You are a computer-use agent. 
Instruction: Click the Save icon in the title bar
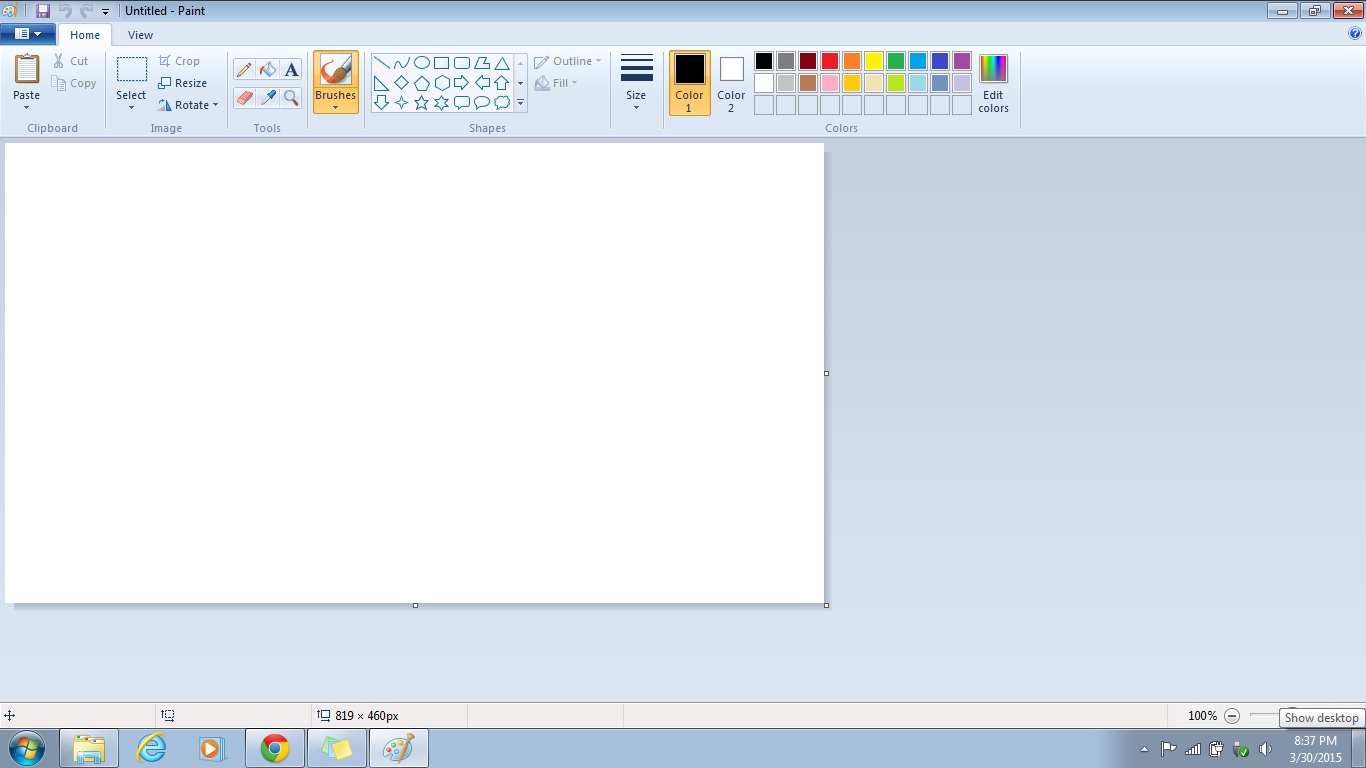point(43,11)
